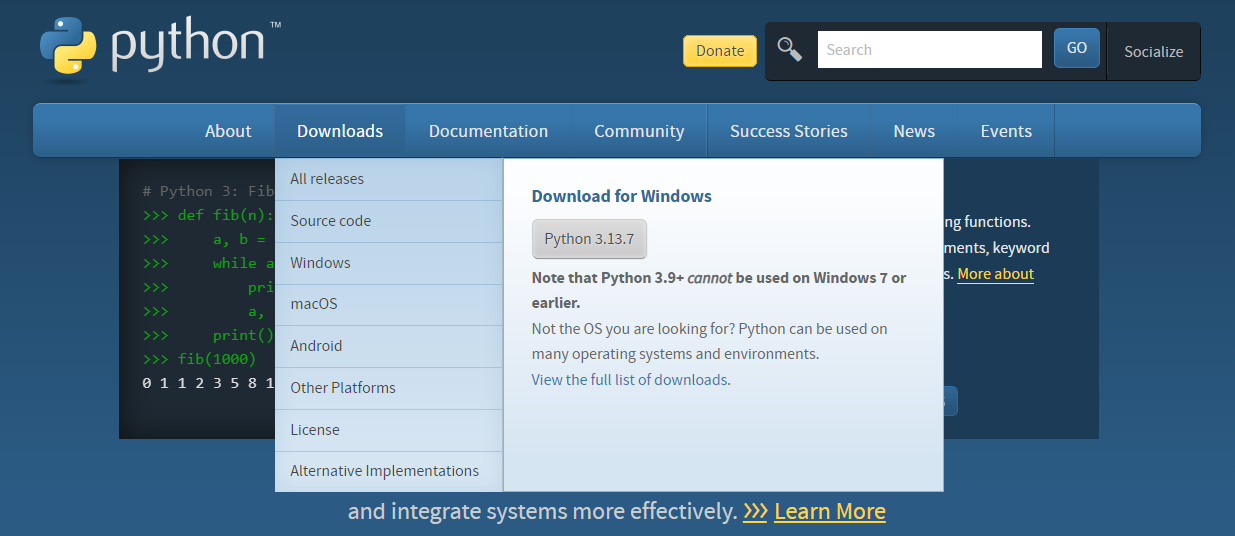Click the GO search button
The width and height of the screenshot is (1235, 536).
[x=1077, y=48]
